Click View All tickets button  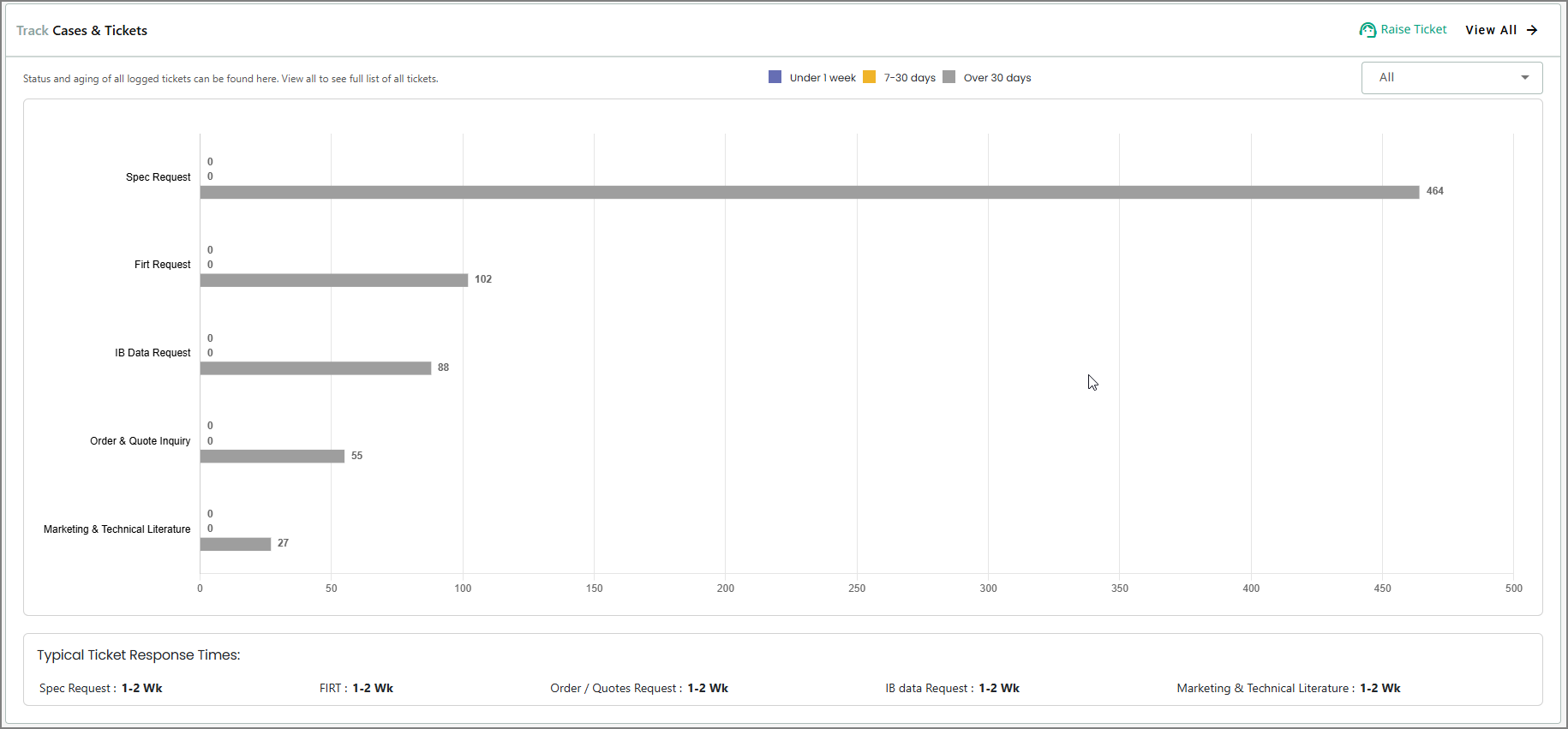click(1491, 30)
